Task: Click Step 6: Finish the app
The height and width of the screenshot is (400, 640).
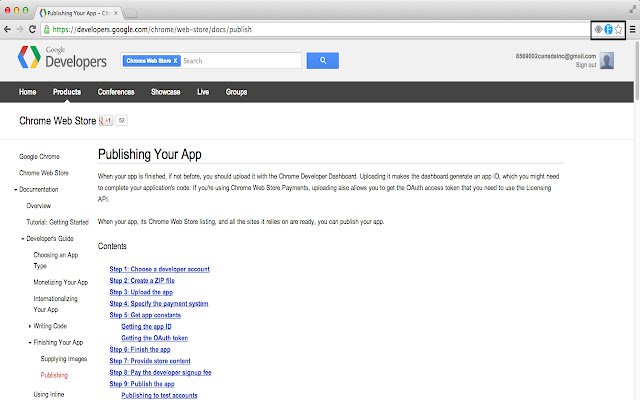Action: click(140, 349)
